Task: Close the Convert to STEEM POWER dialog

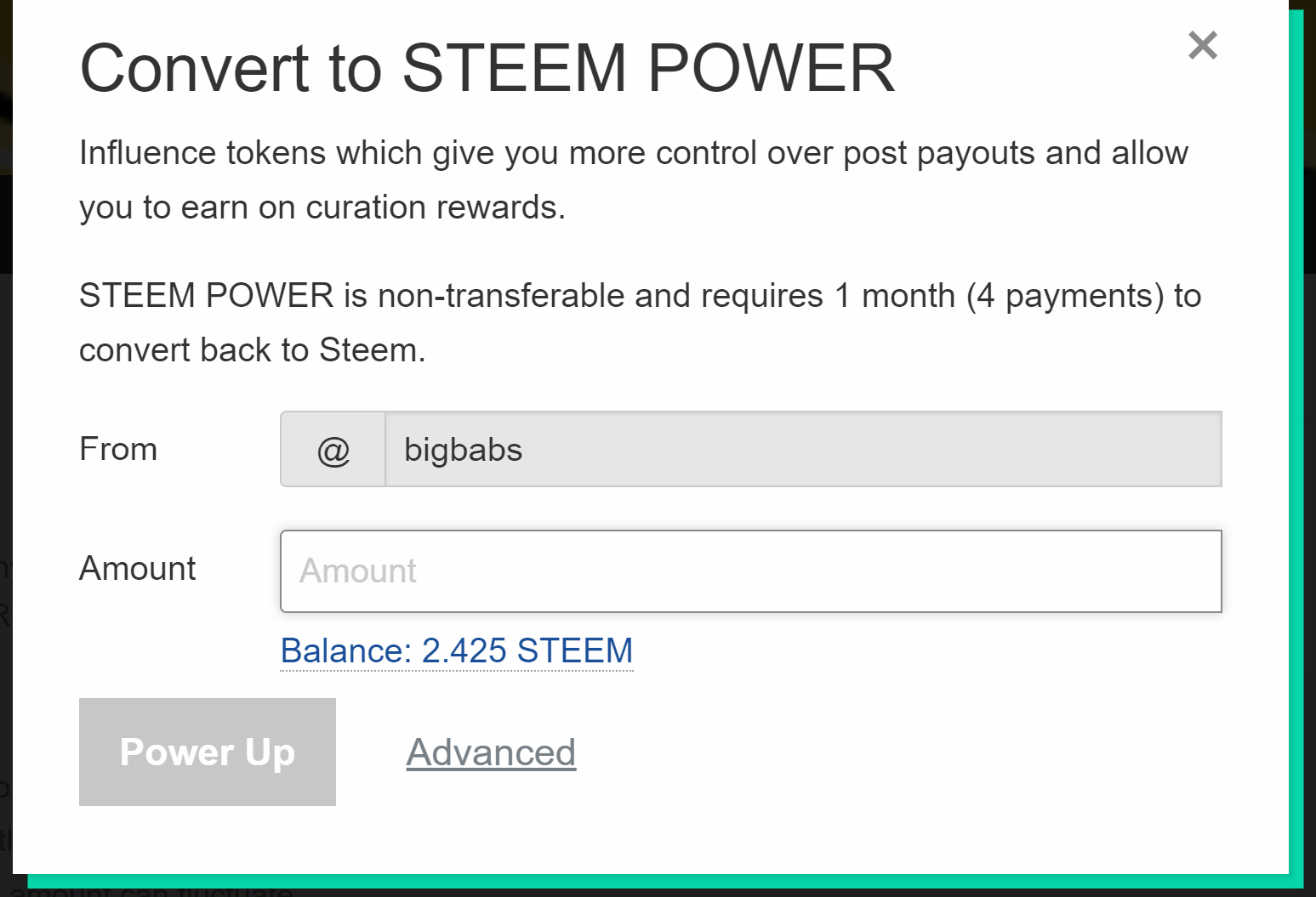Action: tap(1202, 45)
